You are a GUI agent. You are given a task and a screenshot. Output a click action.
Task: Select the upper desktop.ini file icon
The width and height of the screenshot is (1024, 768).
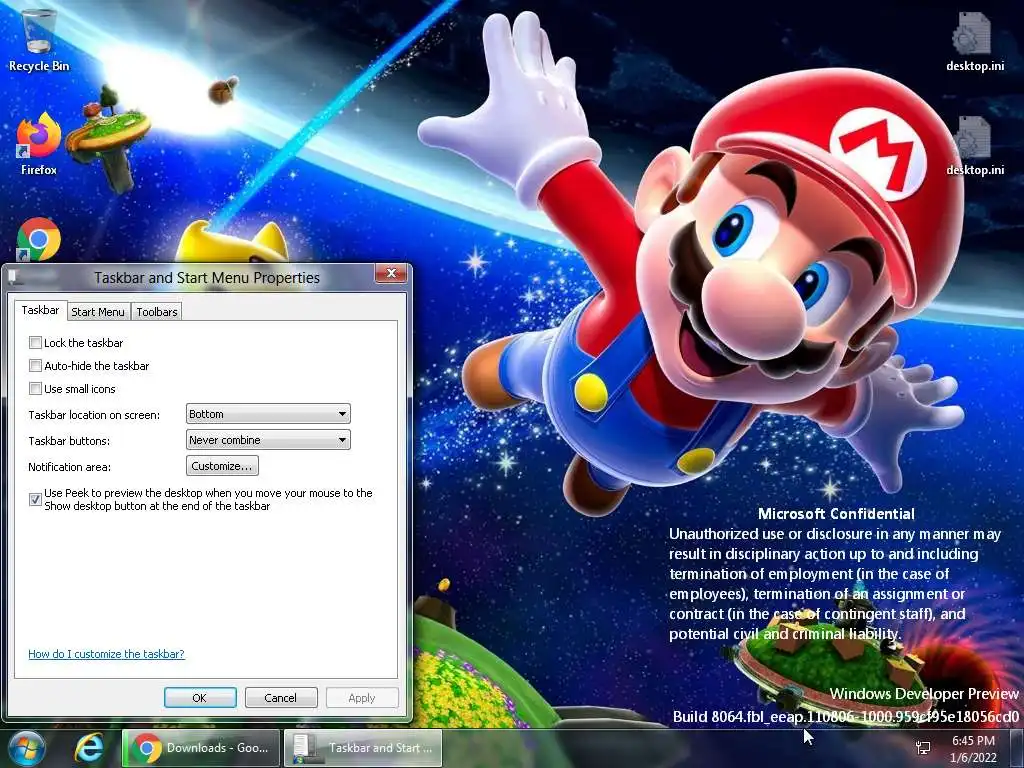coord(974,40)
